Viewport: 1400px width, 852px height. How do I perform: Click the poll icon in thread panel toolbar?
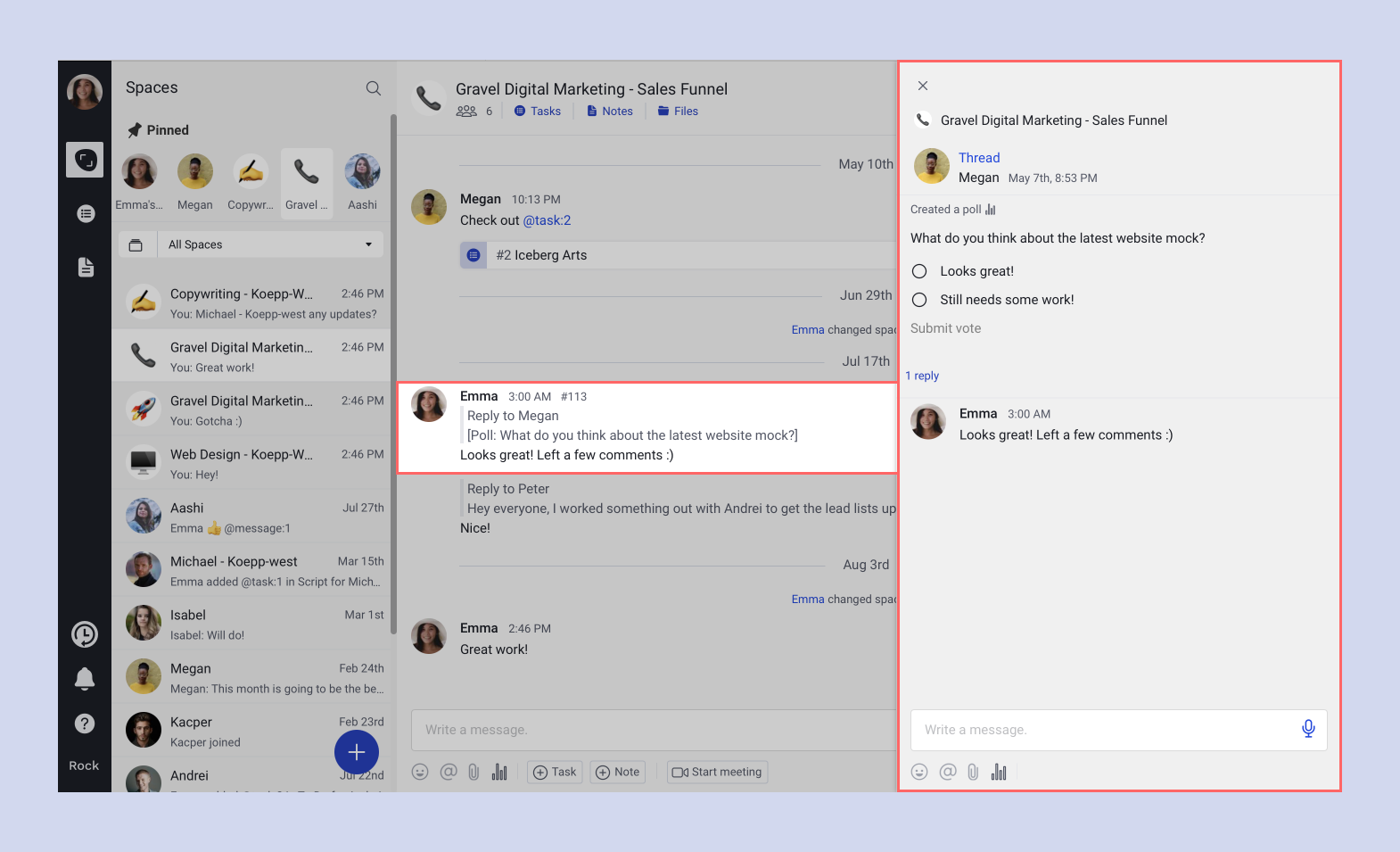(999, 772)
